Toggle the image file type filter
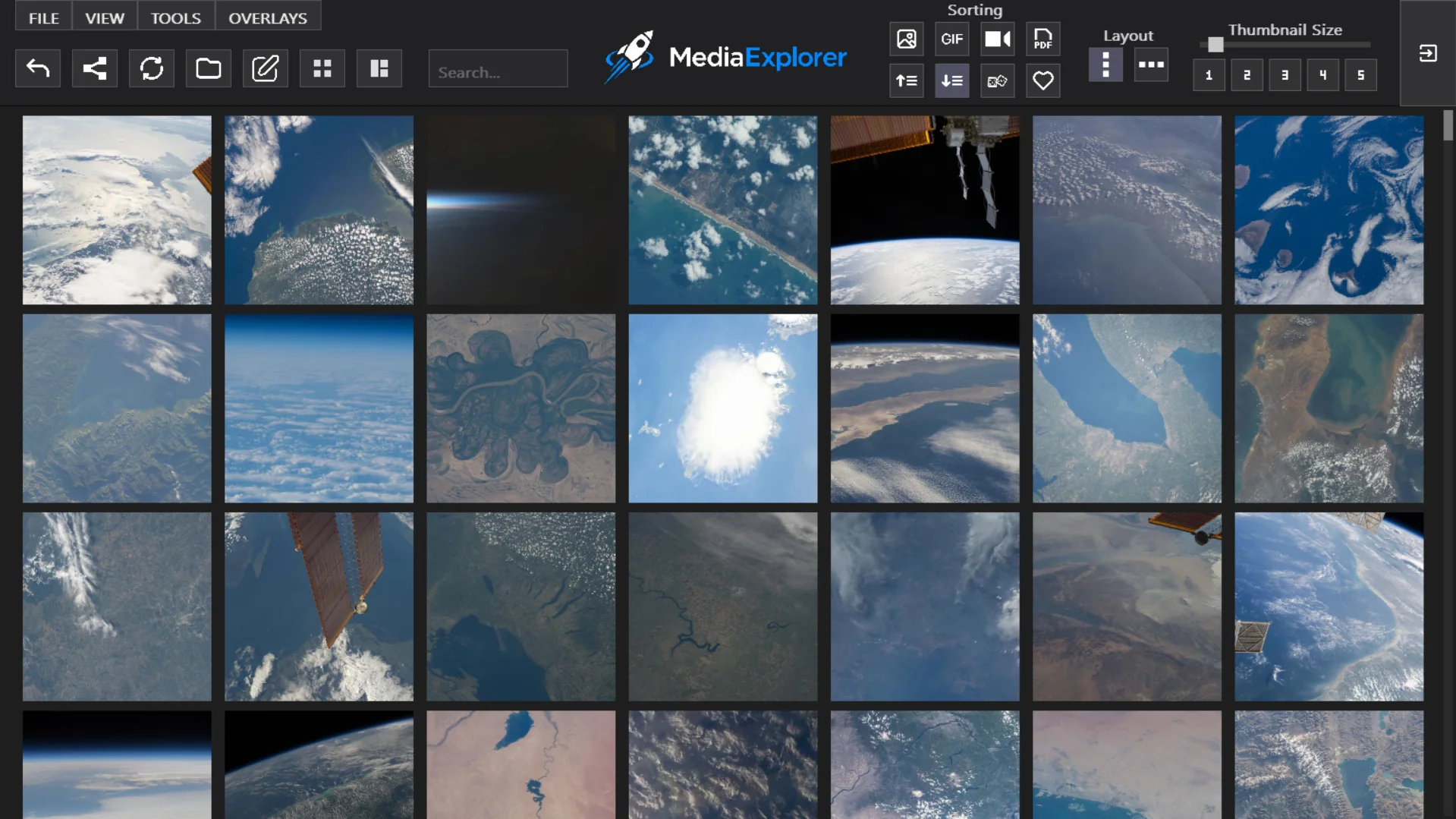This screenshot has width=1456, height=819. (x=907, y=39)
